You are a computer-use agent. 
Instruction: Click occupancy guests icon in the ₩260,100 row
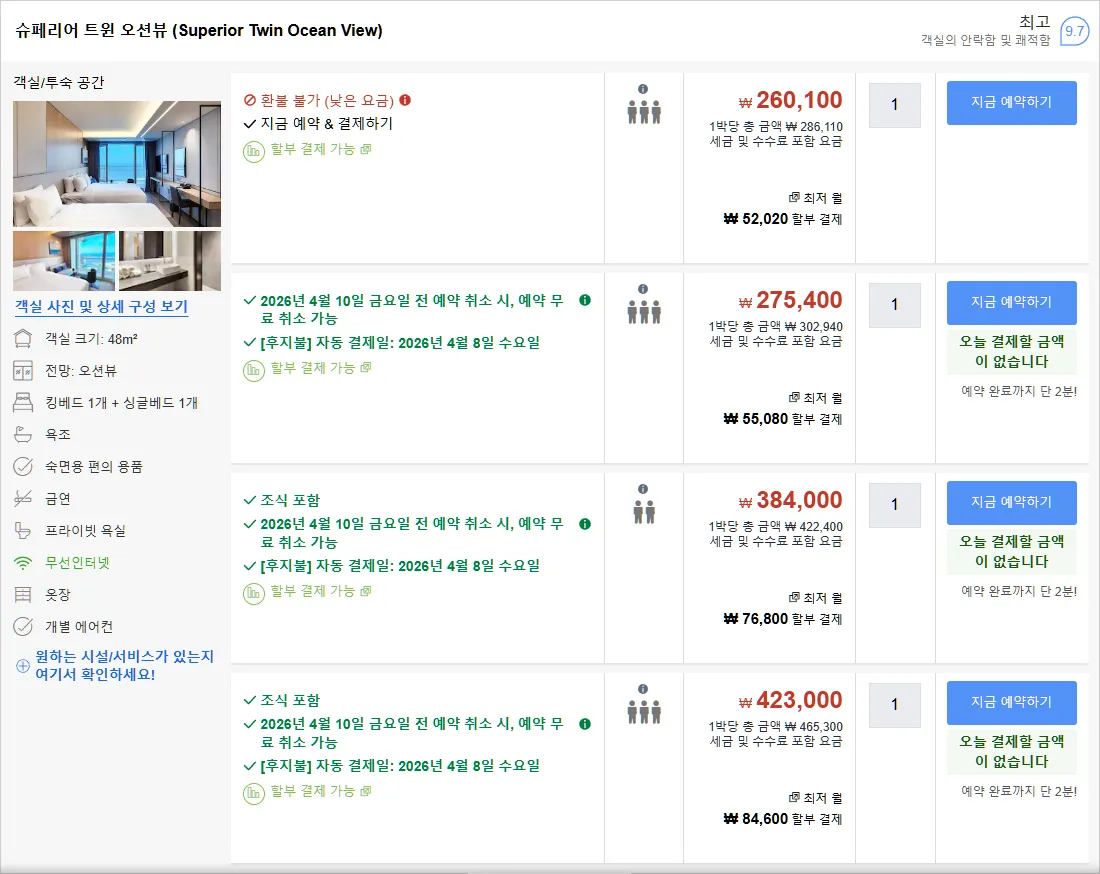[x=644, y=112]
